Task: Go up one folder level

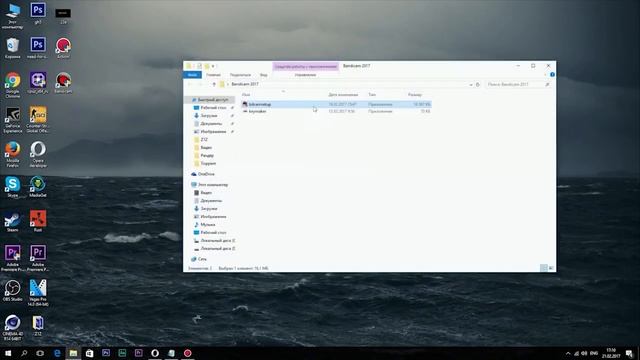Action: [214, 84]
